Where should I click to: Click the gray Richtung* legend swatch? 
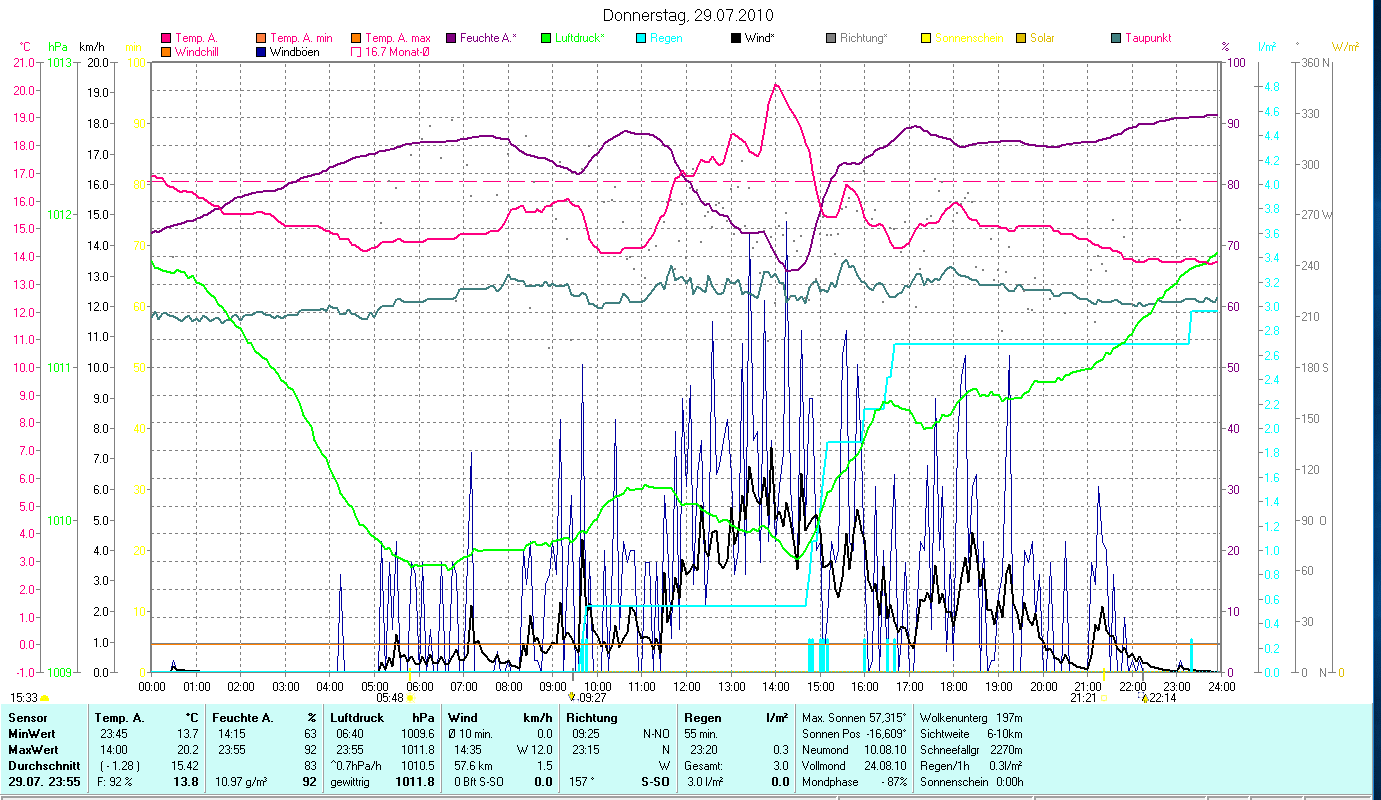[831, 38]
